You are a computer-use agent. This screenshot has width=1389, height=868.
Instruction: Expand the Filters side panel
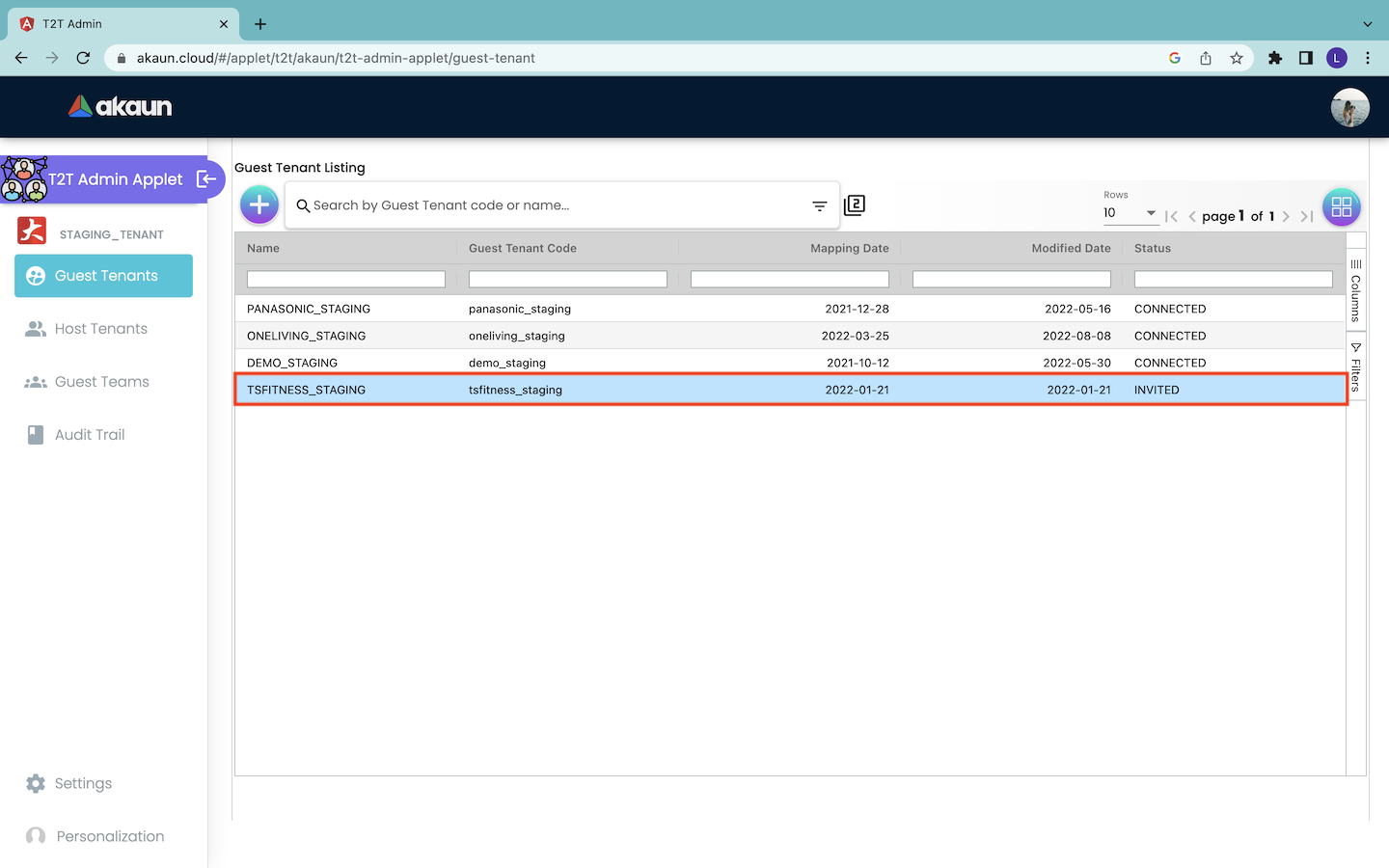coord(1355,366)
